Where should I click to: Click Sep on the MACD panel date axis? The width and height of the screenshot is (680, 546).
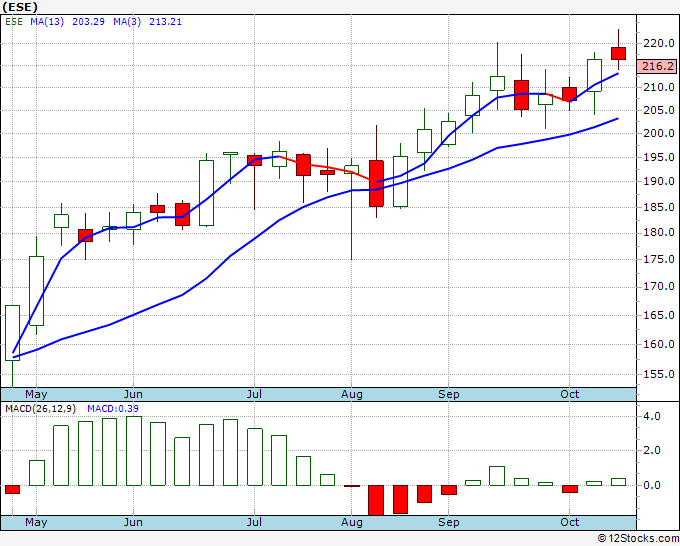pos(448,522)
